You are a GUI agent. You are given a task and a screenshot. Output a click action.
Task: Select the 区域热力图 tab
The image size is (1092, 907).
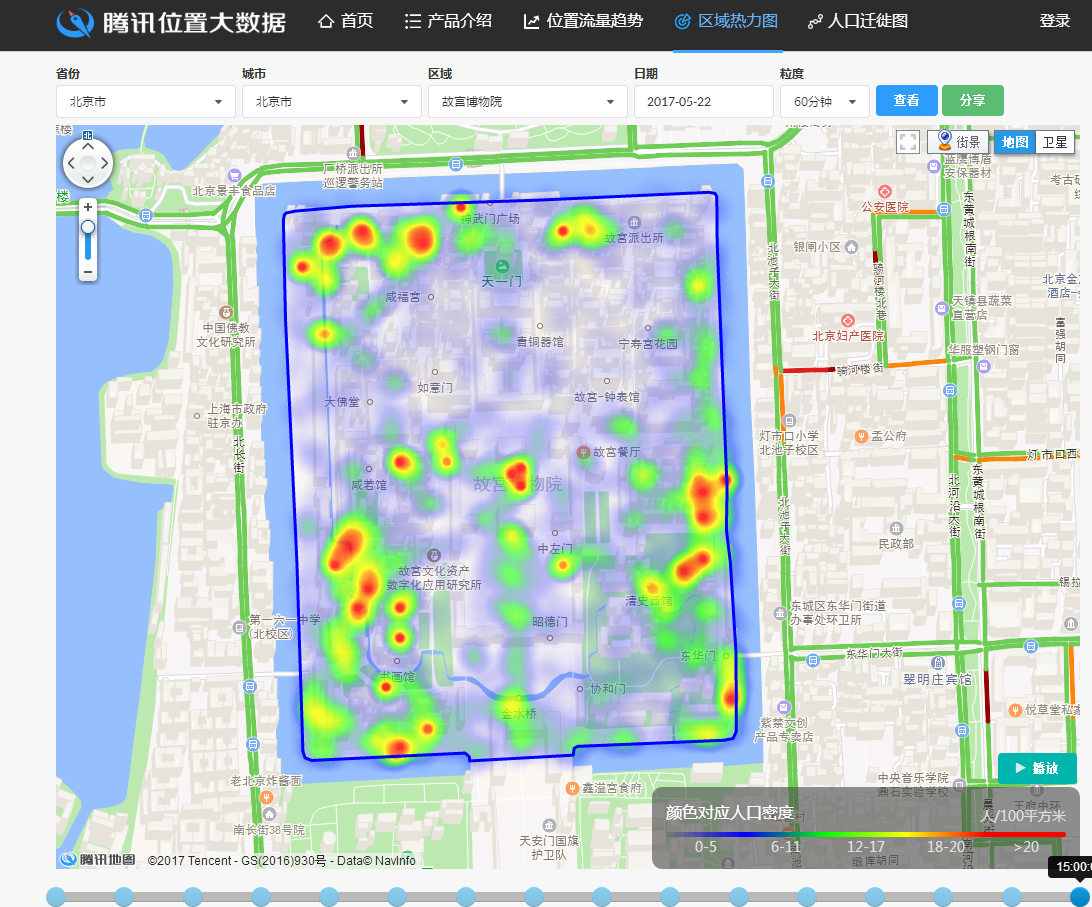pos(726,22)
